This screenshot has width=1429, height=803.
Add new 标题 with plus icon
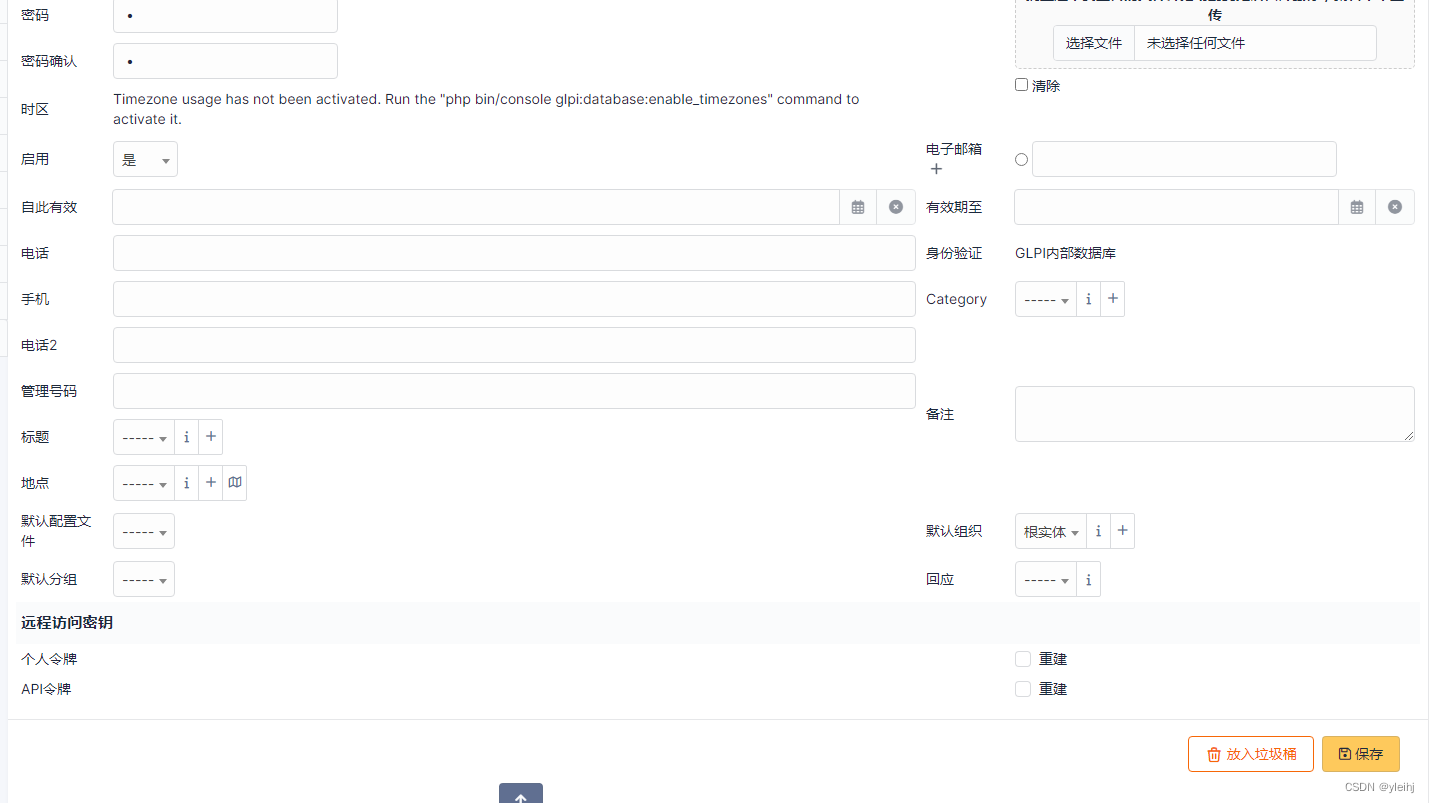click(x=211, y=437)
